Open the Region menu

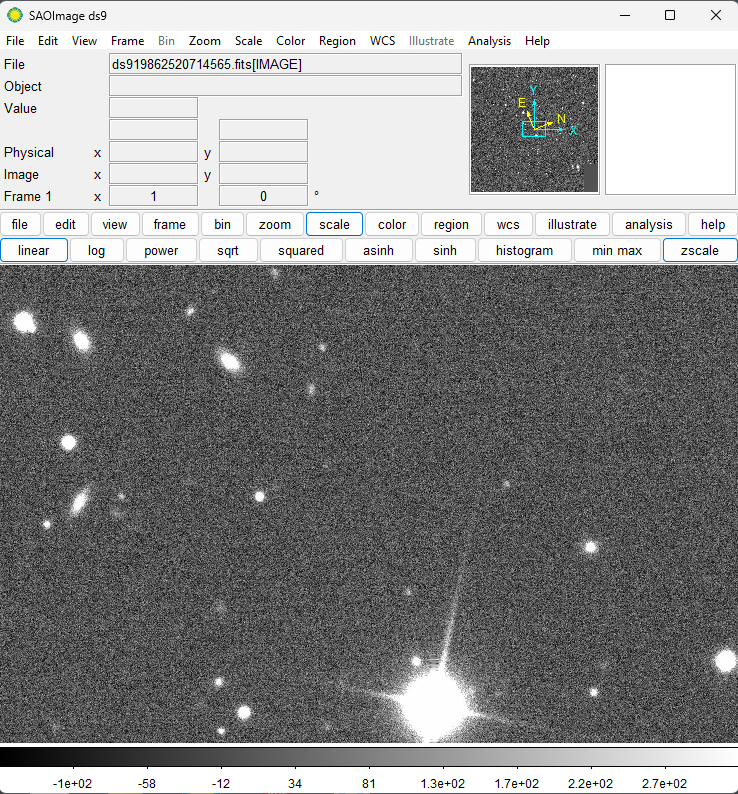coord(337,41)
